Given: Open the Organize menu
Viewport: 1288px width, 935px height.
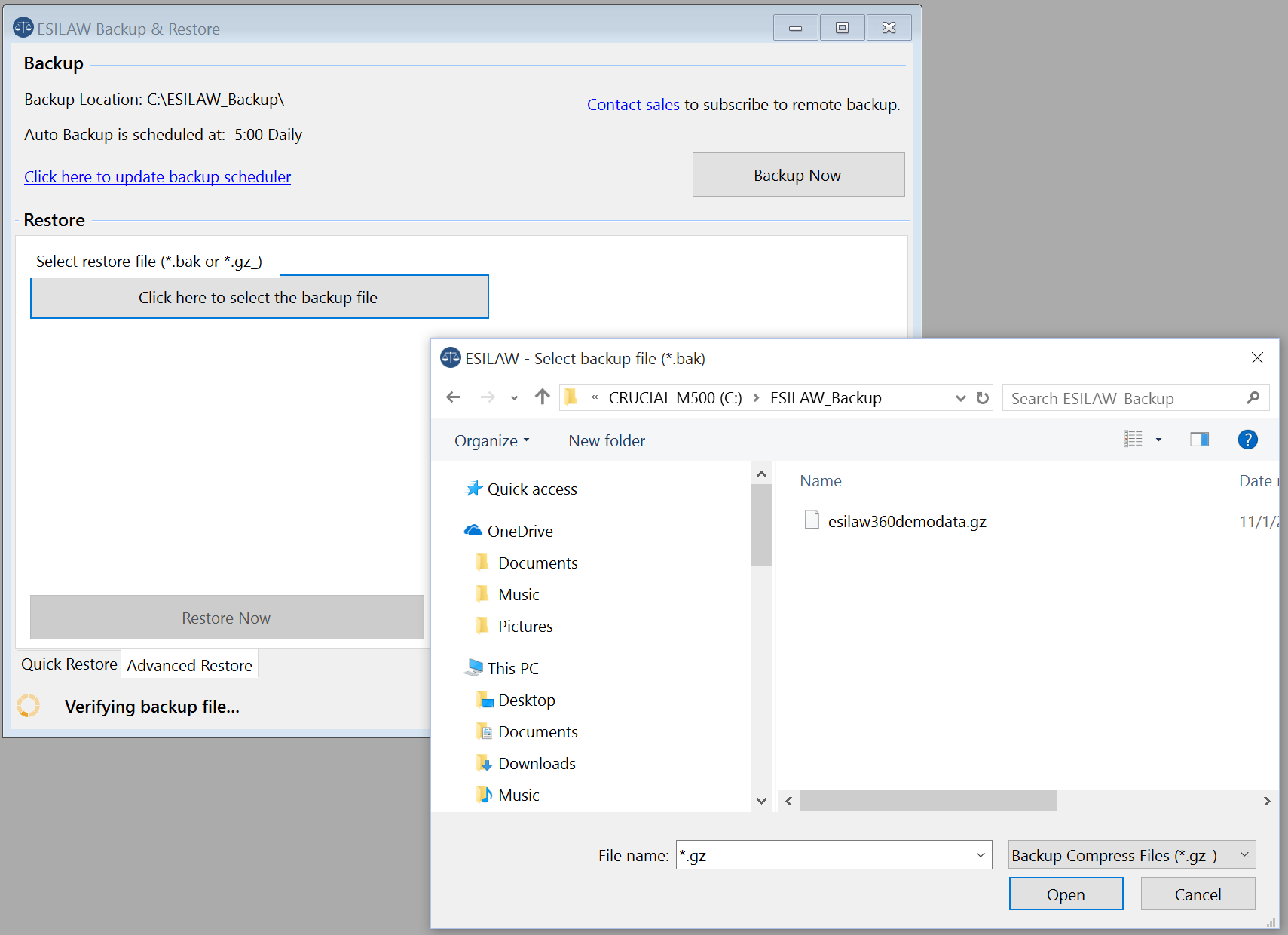Looking at the screenshot, I should click(x=492, y=440).
